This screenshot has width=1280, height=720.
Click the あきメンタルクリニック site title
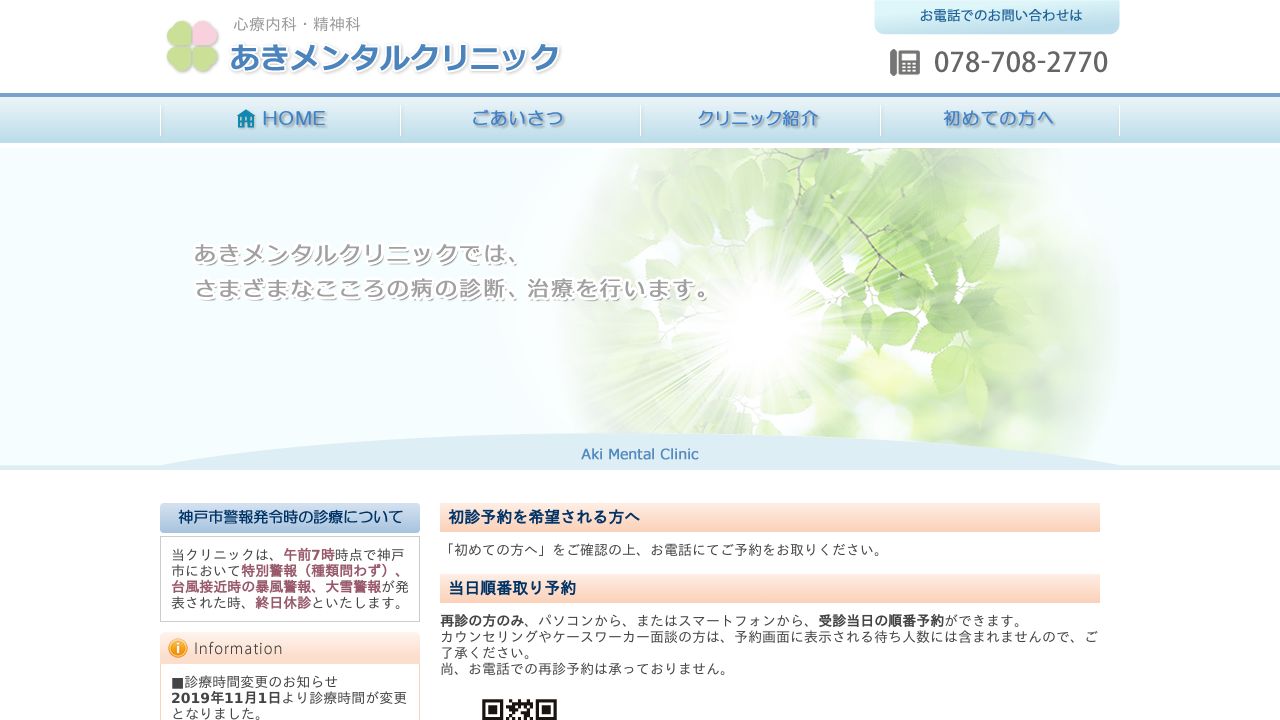394,58
